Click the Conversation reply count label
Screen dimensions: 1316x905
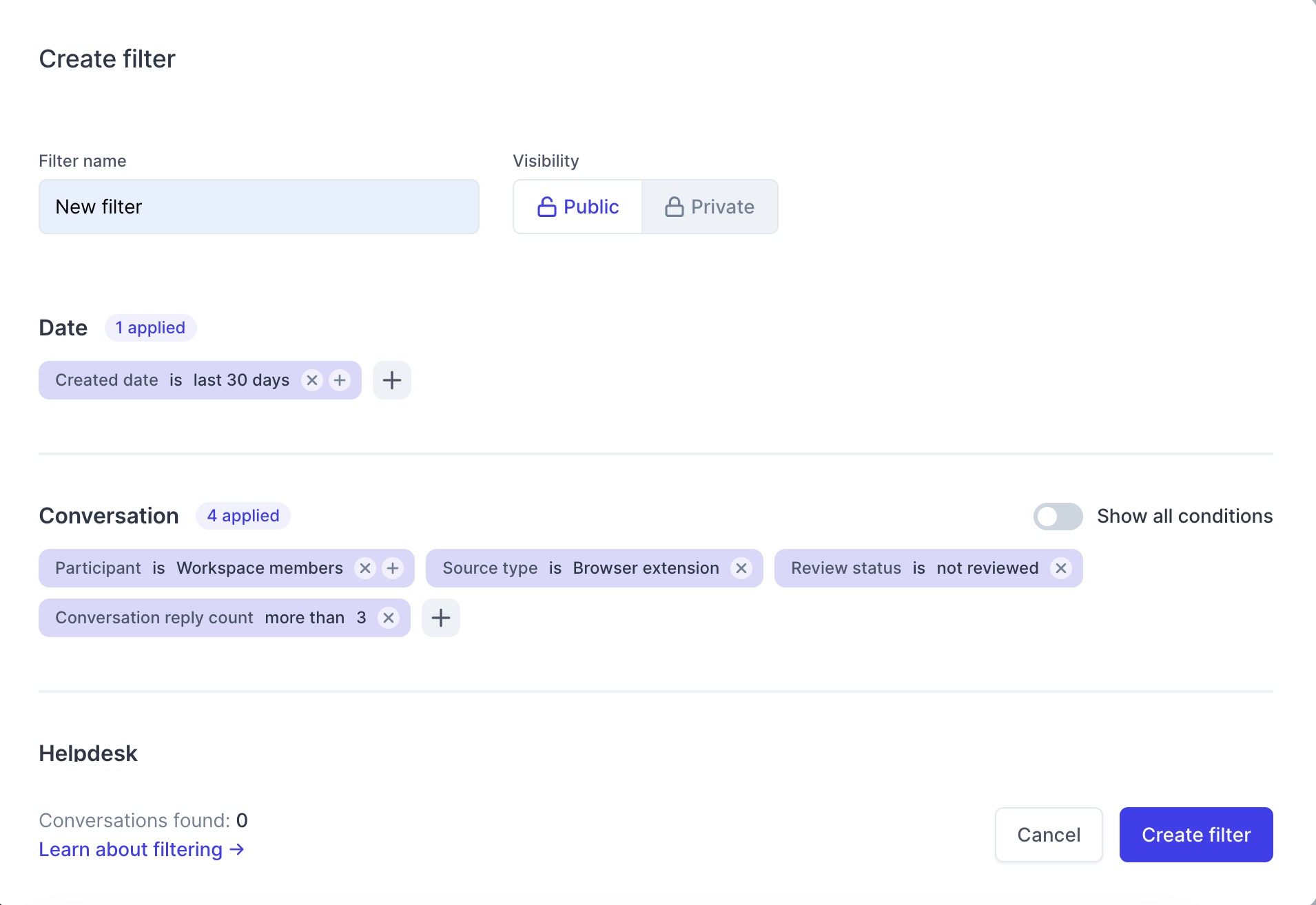click(x=154, y=618)
